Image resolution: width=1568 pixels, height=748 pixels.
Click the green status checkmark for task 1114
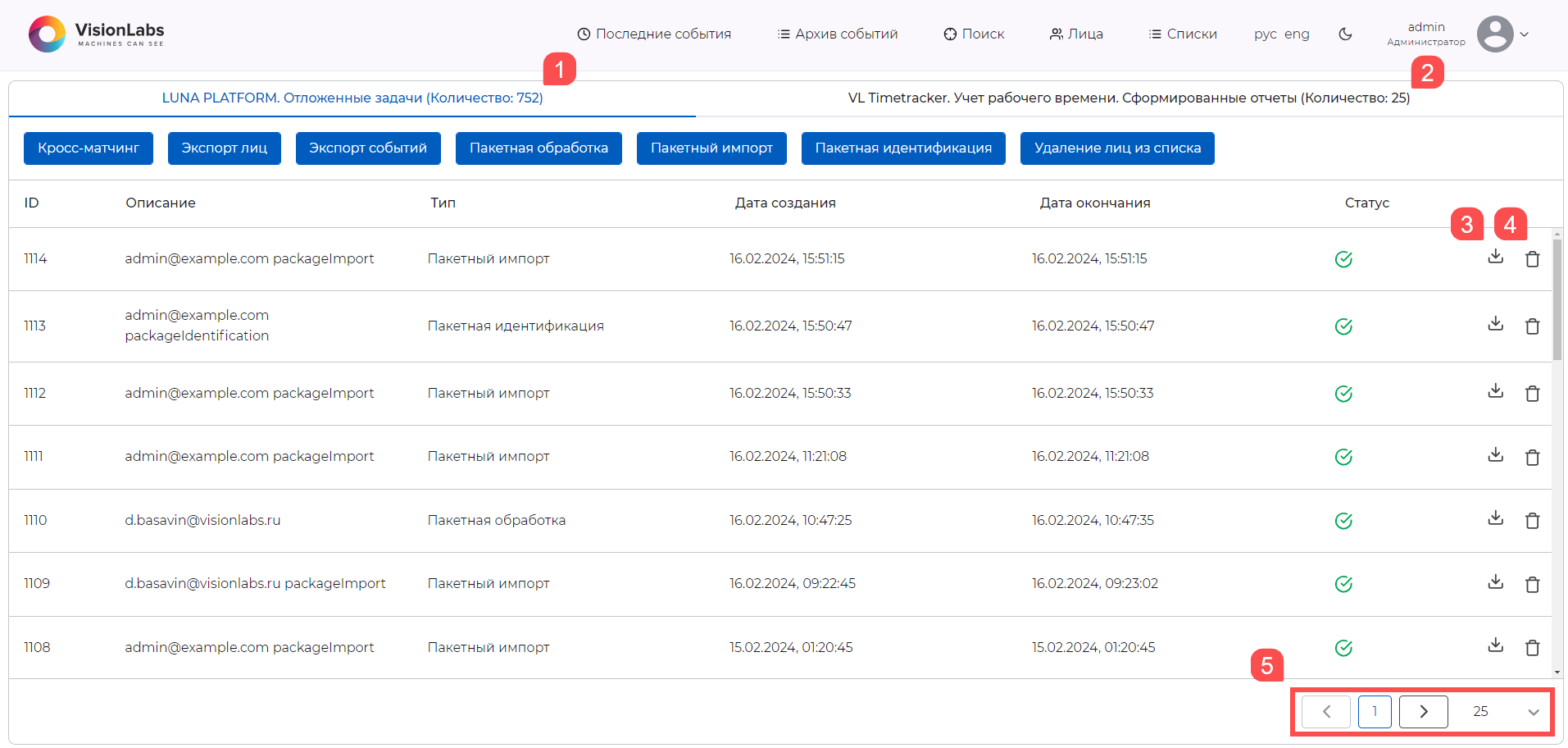[1343, 259]
